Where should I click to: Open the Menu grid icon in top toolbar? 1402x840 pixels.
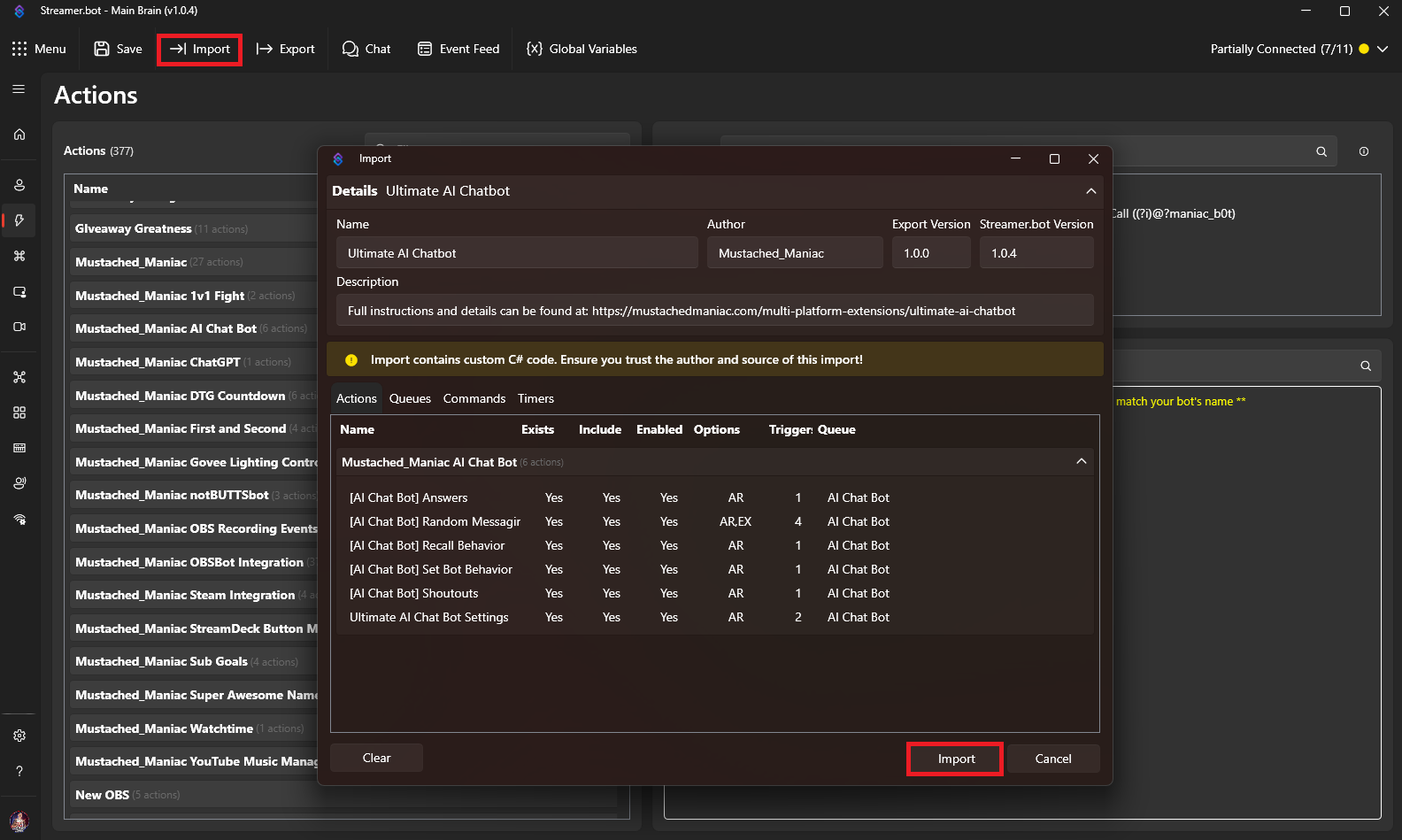coord(19,49)
